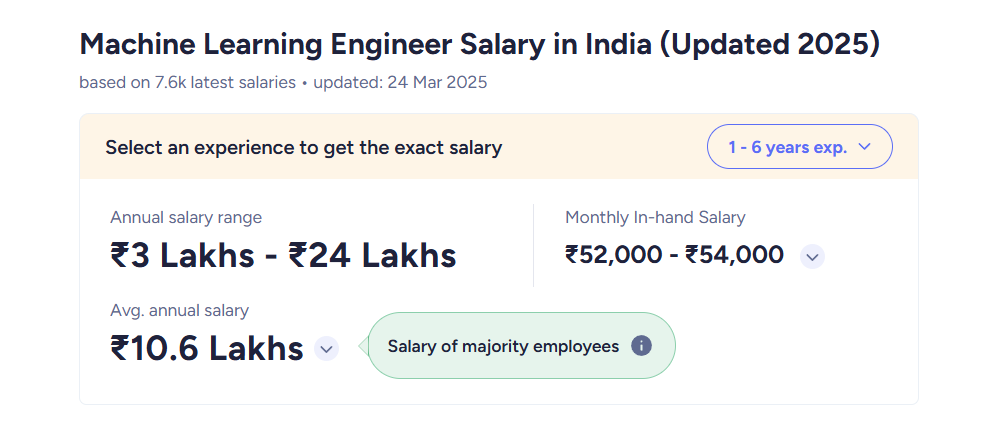Expand the monthly in-hand salary chevron
The image size is (1000, 438).
tap(812, 257)
